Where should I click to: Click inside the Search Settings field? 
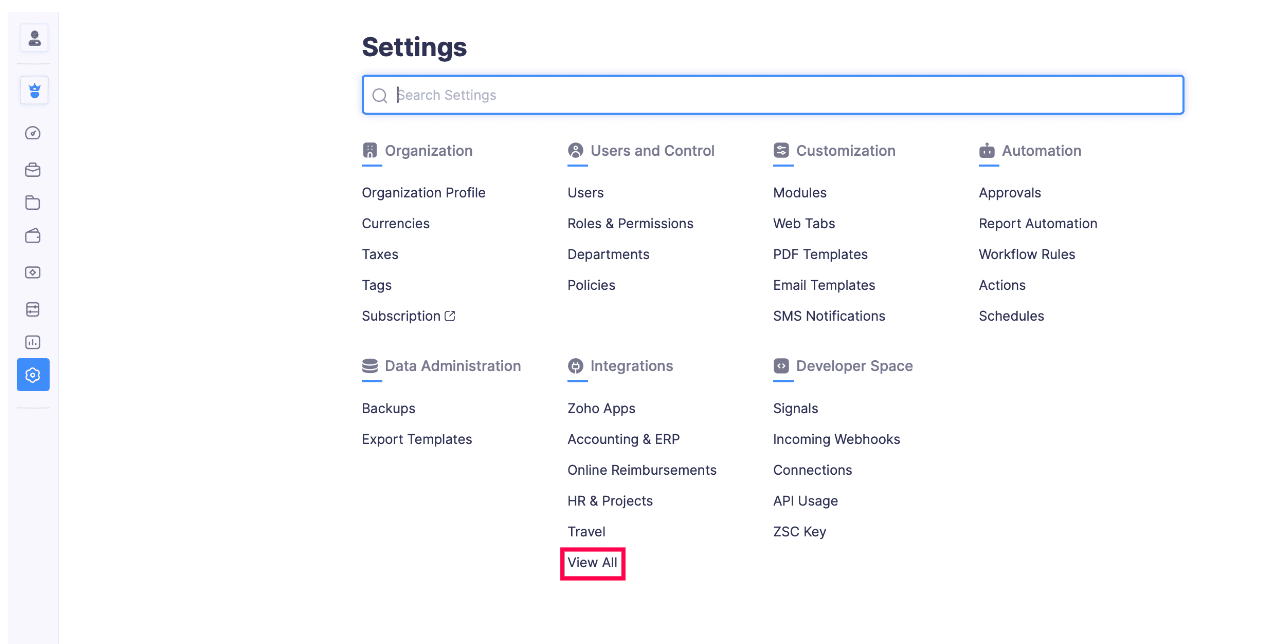pos(700,94)
